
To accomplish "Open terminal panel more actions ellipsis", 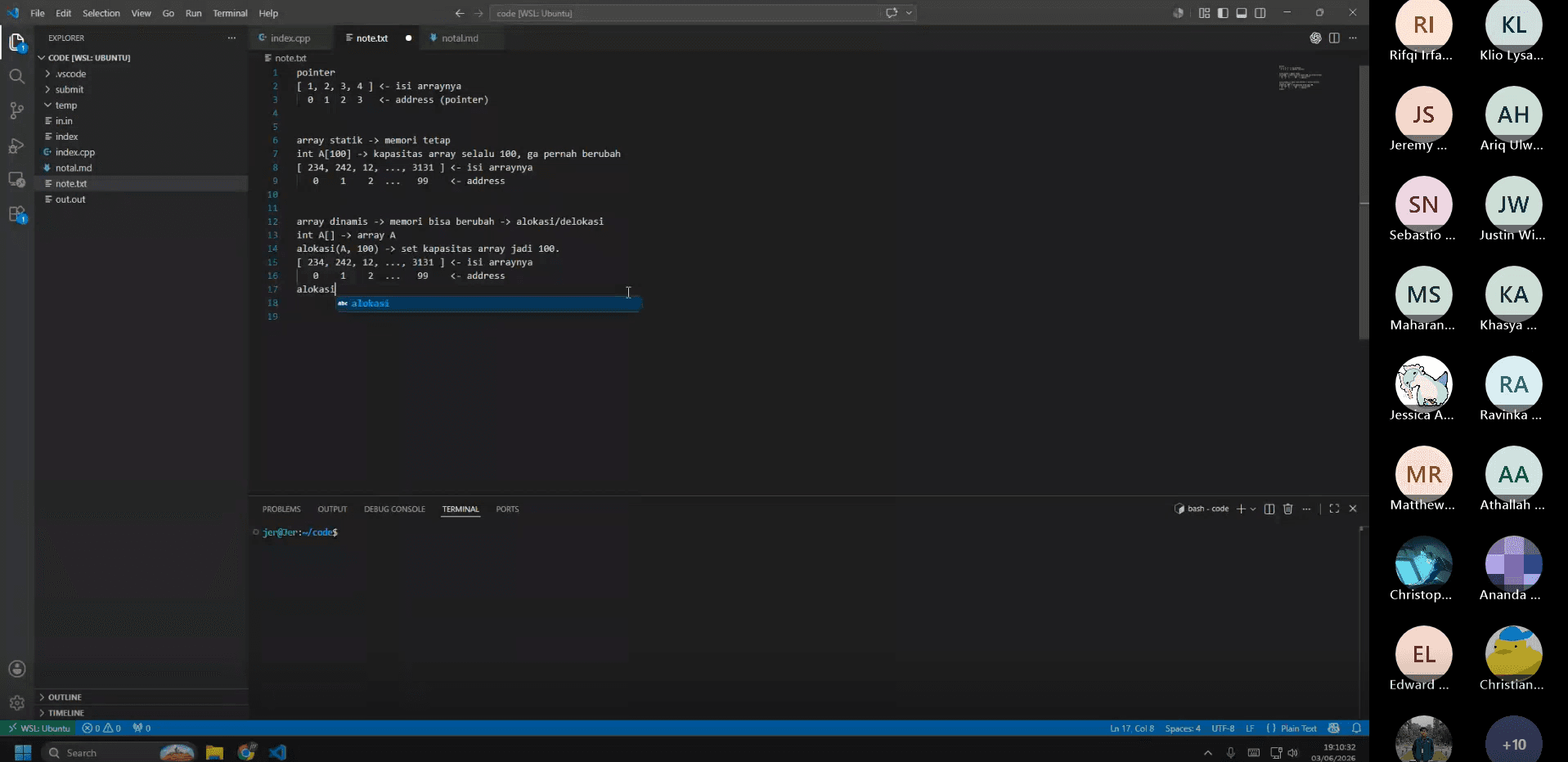I will [1306, 509].
